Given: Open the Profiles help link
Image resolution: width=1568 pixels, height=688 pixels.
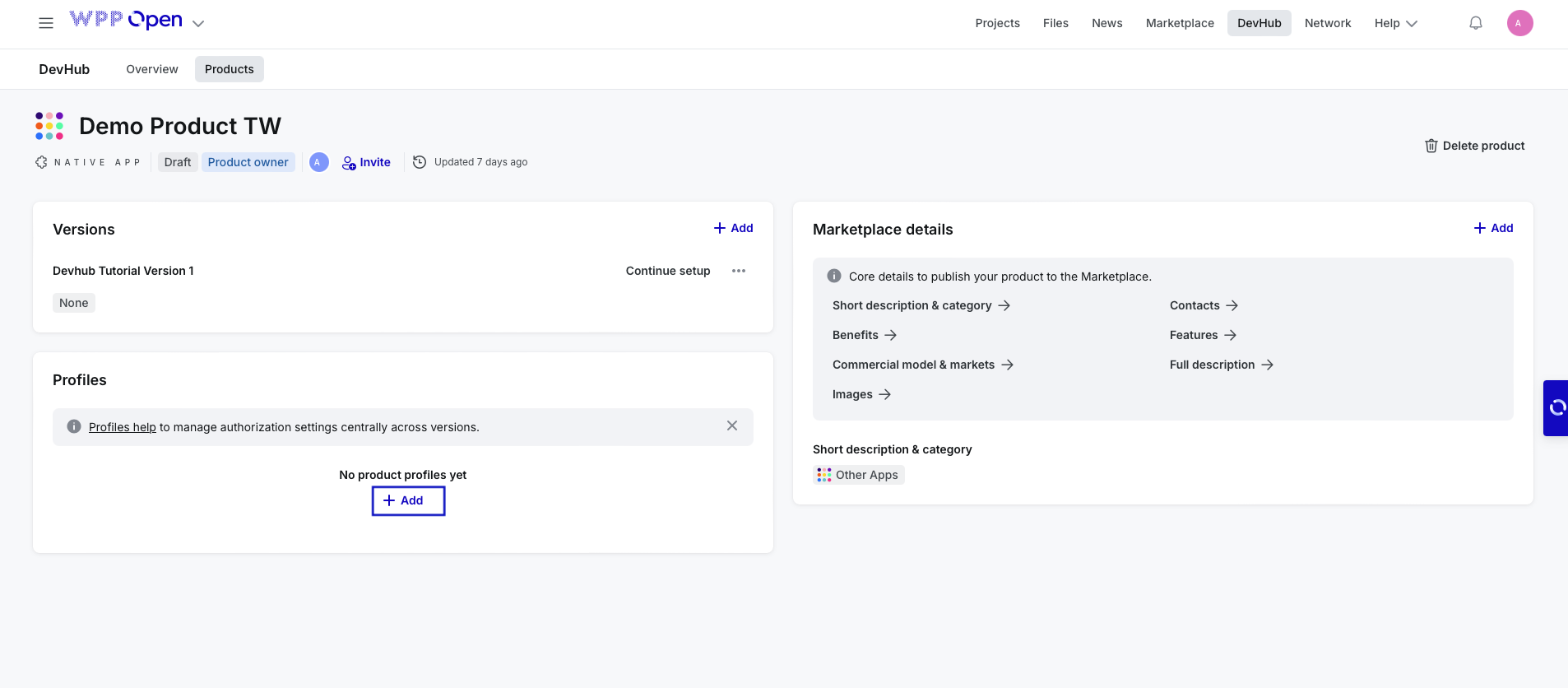Looking at the screenshot, I should tap(122, 427).
